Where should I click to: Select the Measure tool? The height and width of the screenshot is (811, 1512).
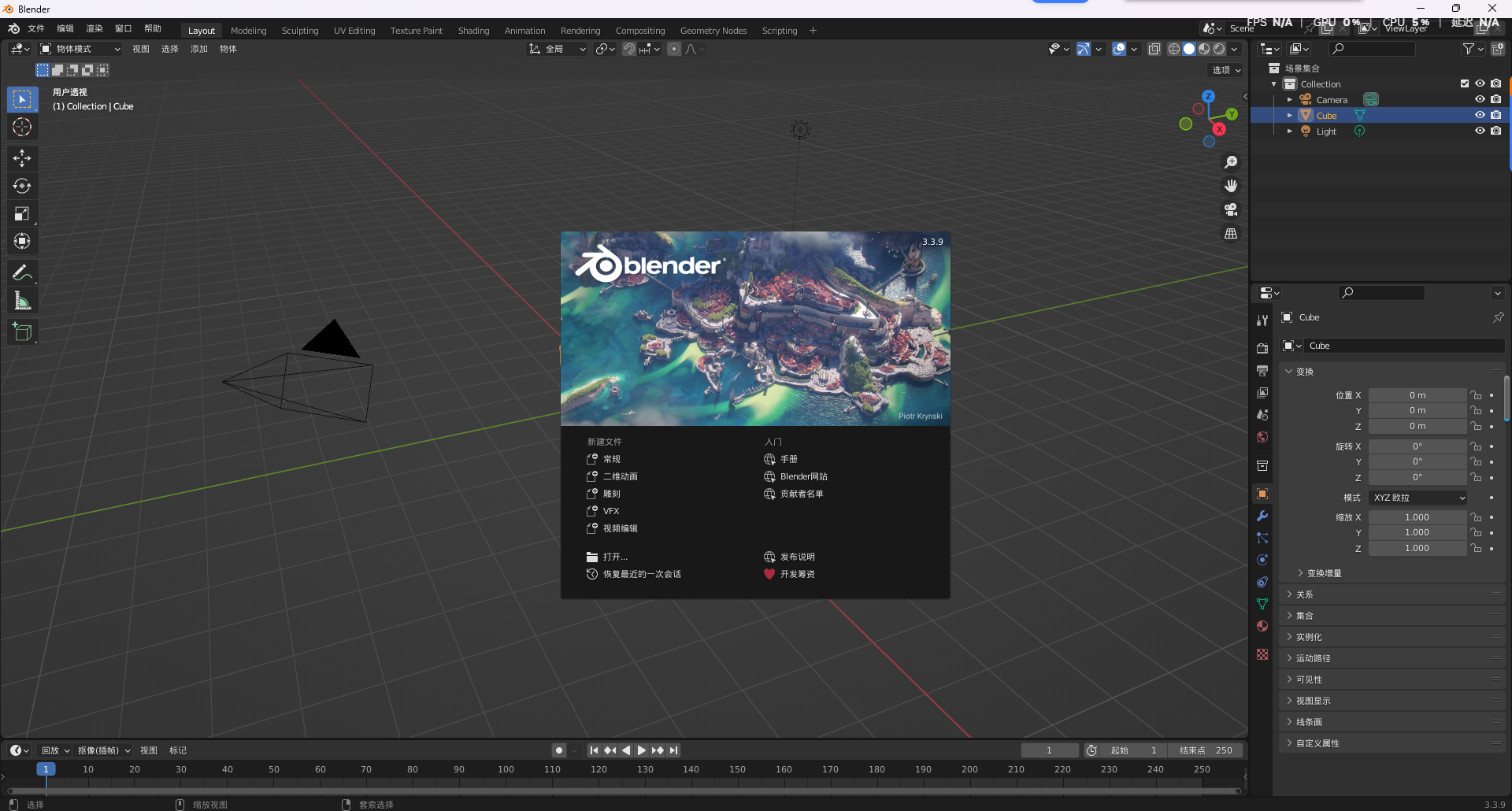[x=22, y=299]
